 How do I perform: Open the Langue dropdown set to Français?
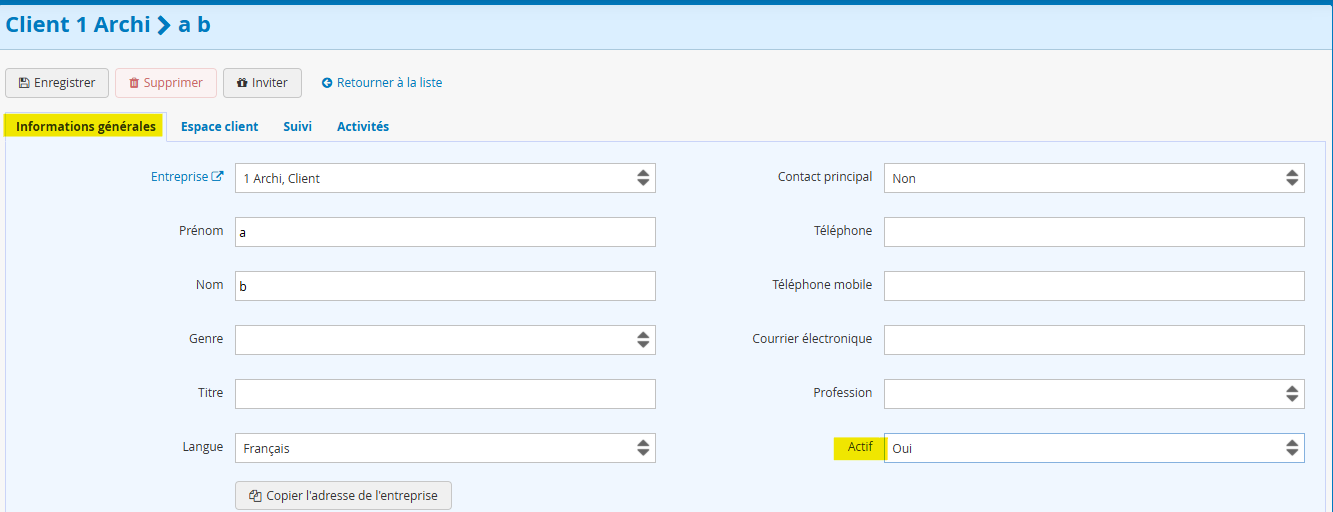[445, 448]
